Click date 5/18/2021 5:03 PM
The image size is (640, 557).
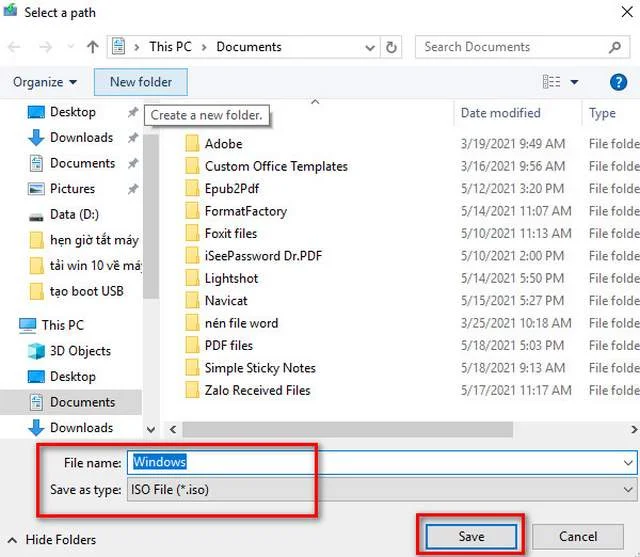pos(512,346)
